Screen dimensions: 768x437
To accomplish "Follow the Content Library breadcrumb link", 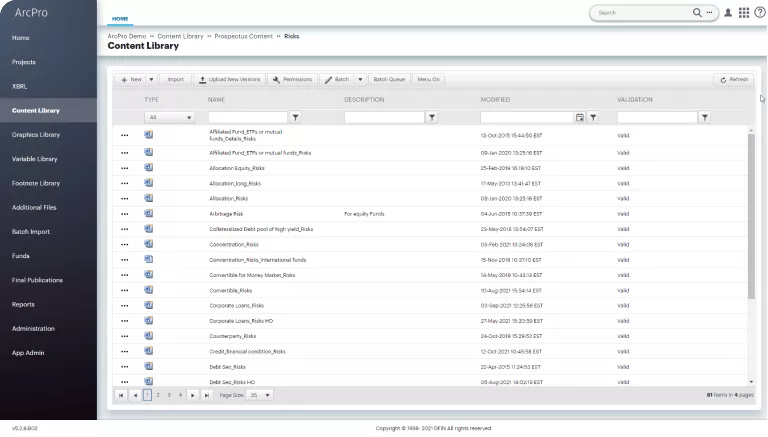I will [180, 36].
